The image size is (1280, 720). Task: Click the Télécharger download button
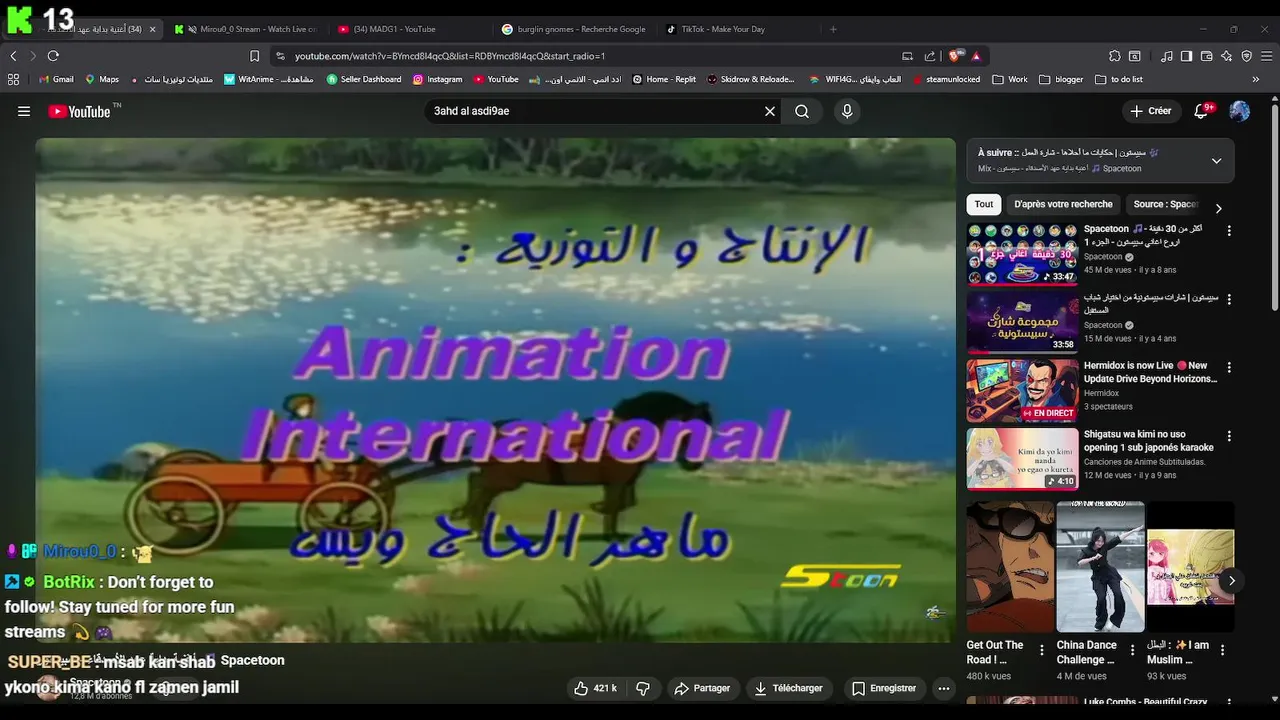[x=789, y=688]
